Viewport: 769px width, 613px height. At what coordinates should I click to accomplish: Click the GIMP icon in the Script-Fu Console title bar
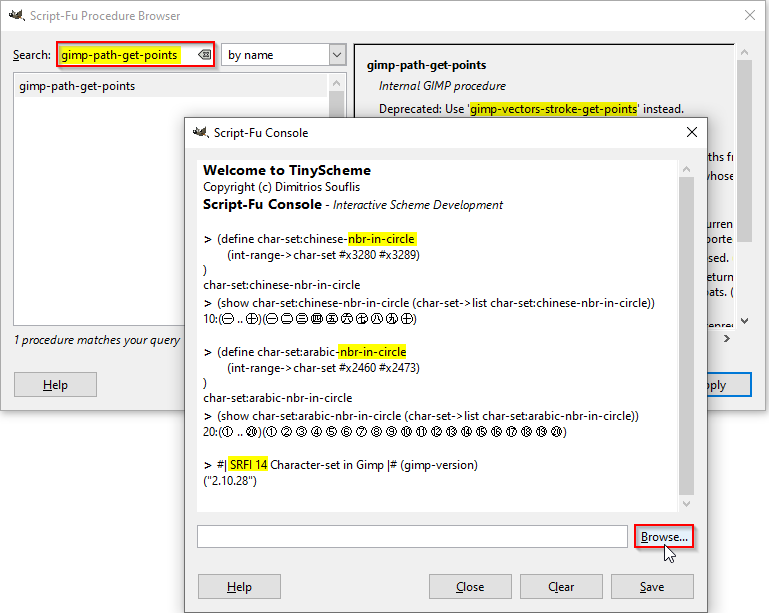pos(201,132)
